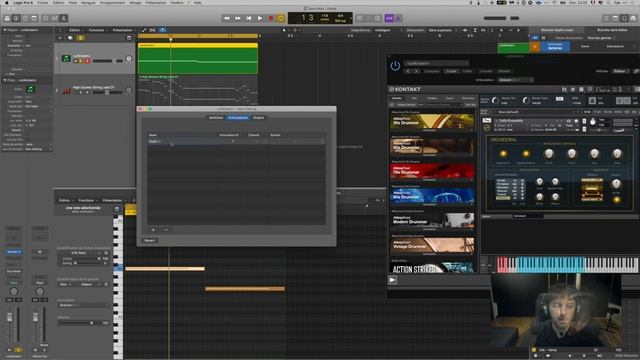The width and height of the screenshot is (640, 360).
Task: Select the green MIDI region in track one
Action: [x=198, y=59]
